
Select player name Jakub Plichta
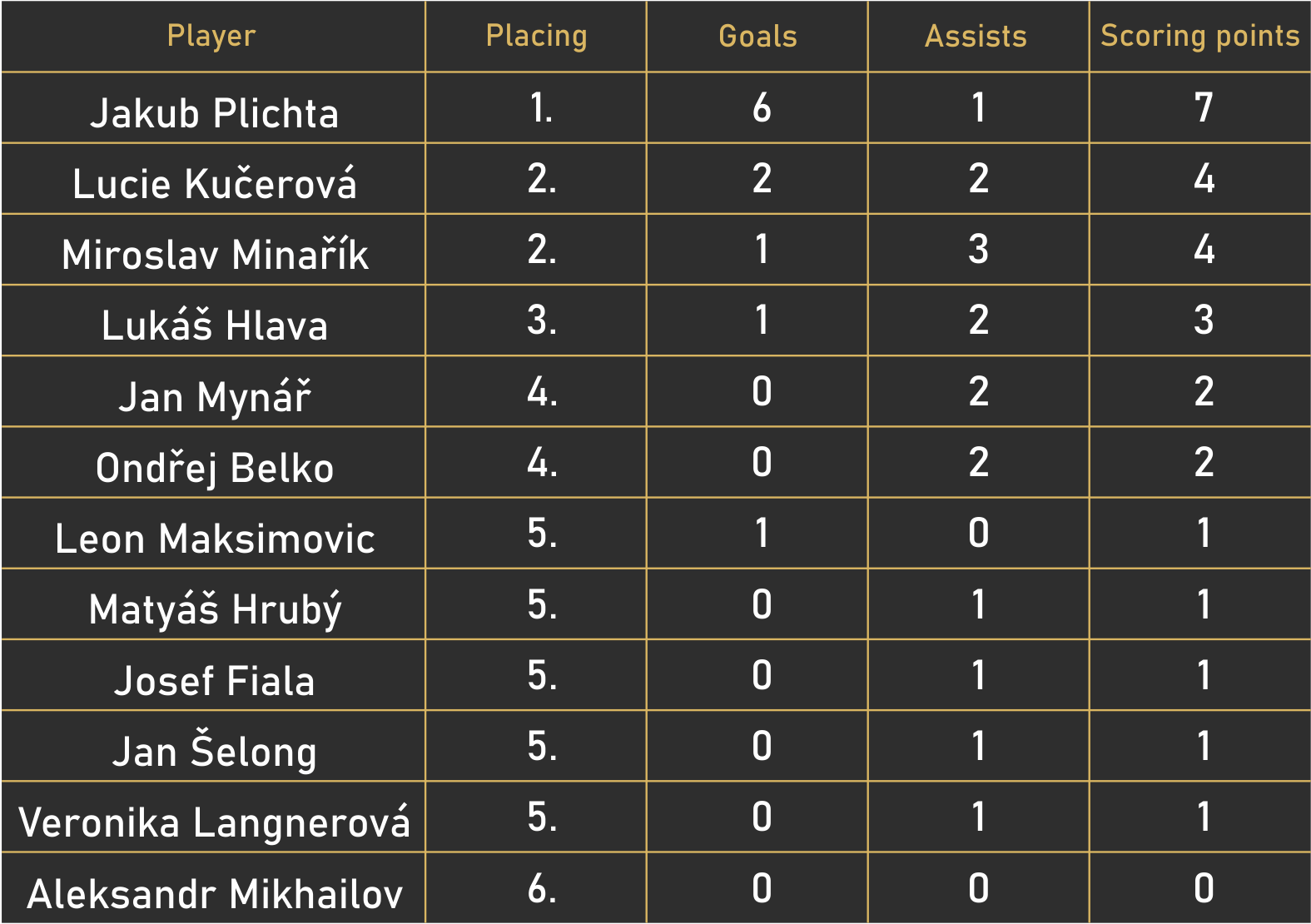214,113
